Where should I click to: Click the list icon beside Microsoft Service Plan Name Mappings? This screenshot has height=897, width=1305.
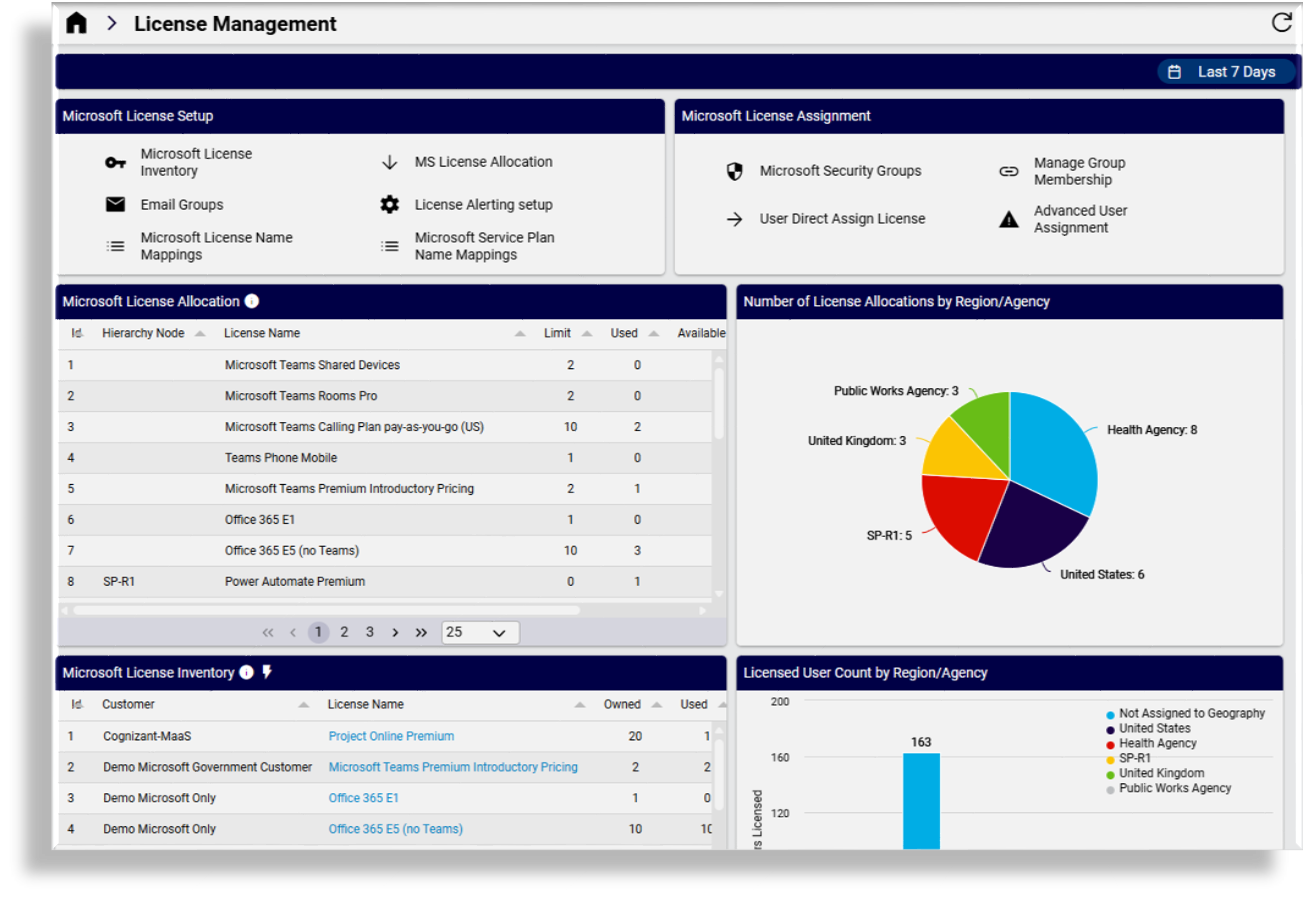(390, 246)
